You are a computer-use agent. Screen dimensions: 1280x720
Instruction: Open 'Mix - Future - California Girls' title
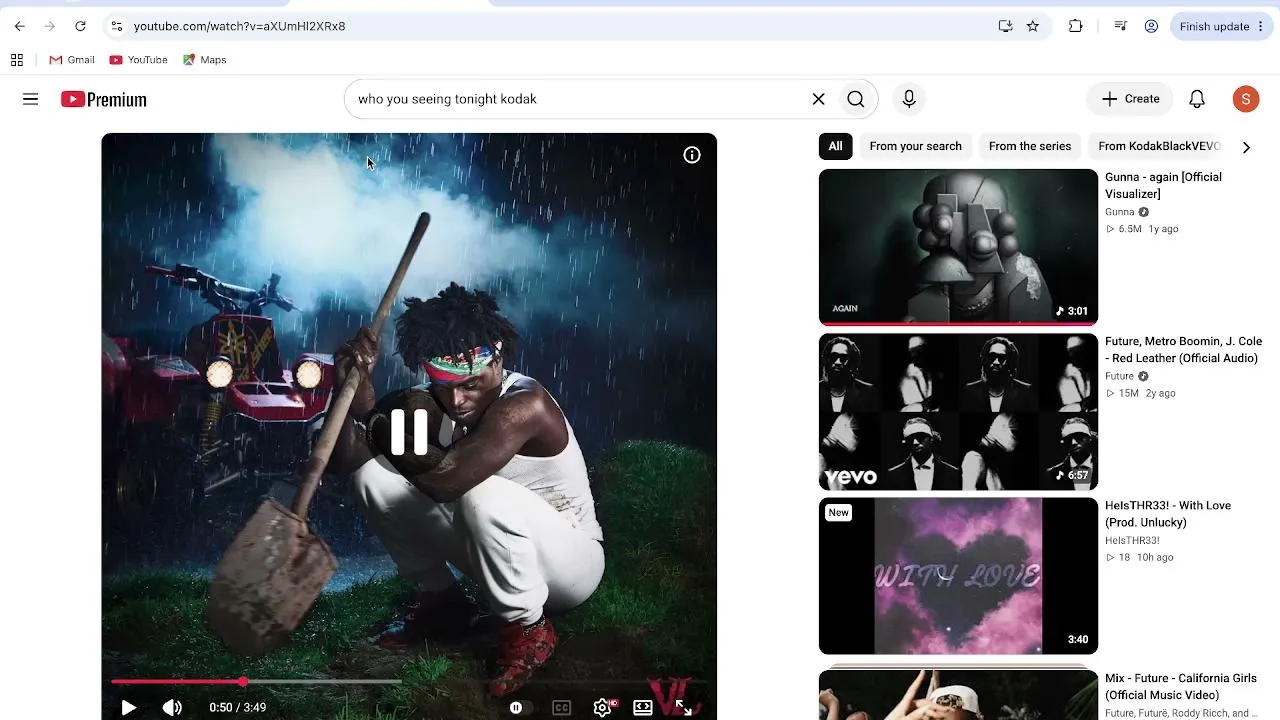(x=1181, y=686)
